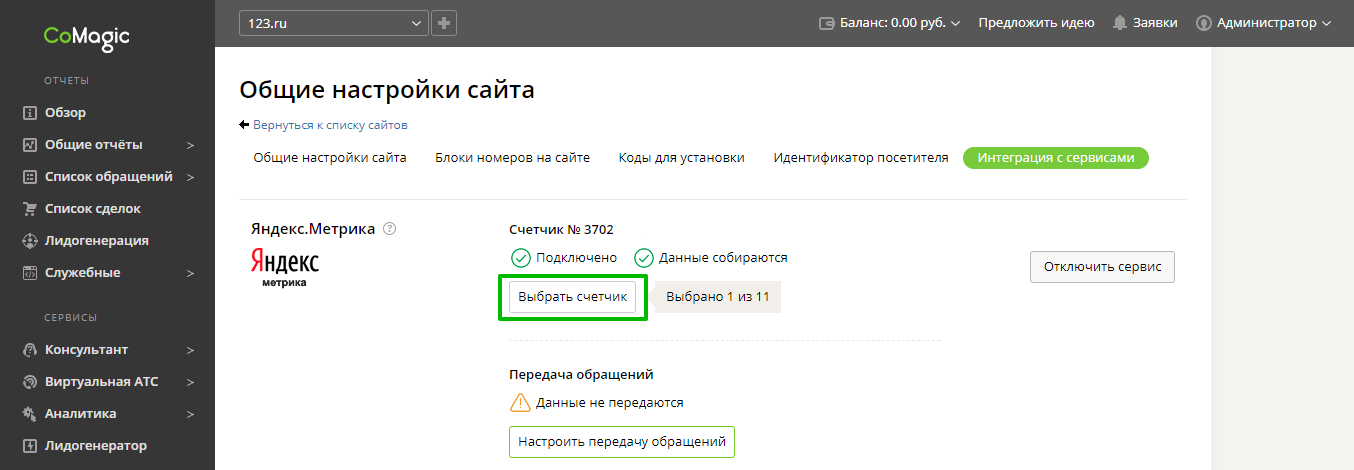1354x470 pixels.
Task: Click the warning triangle near Данные не передаются
Action: click(520, 402)
